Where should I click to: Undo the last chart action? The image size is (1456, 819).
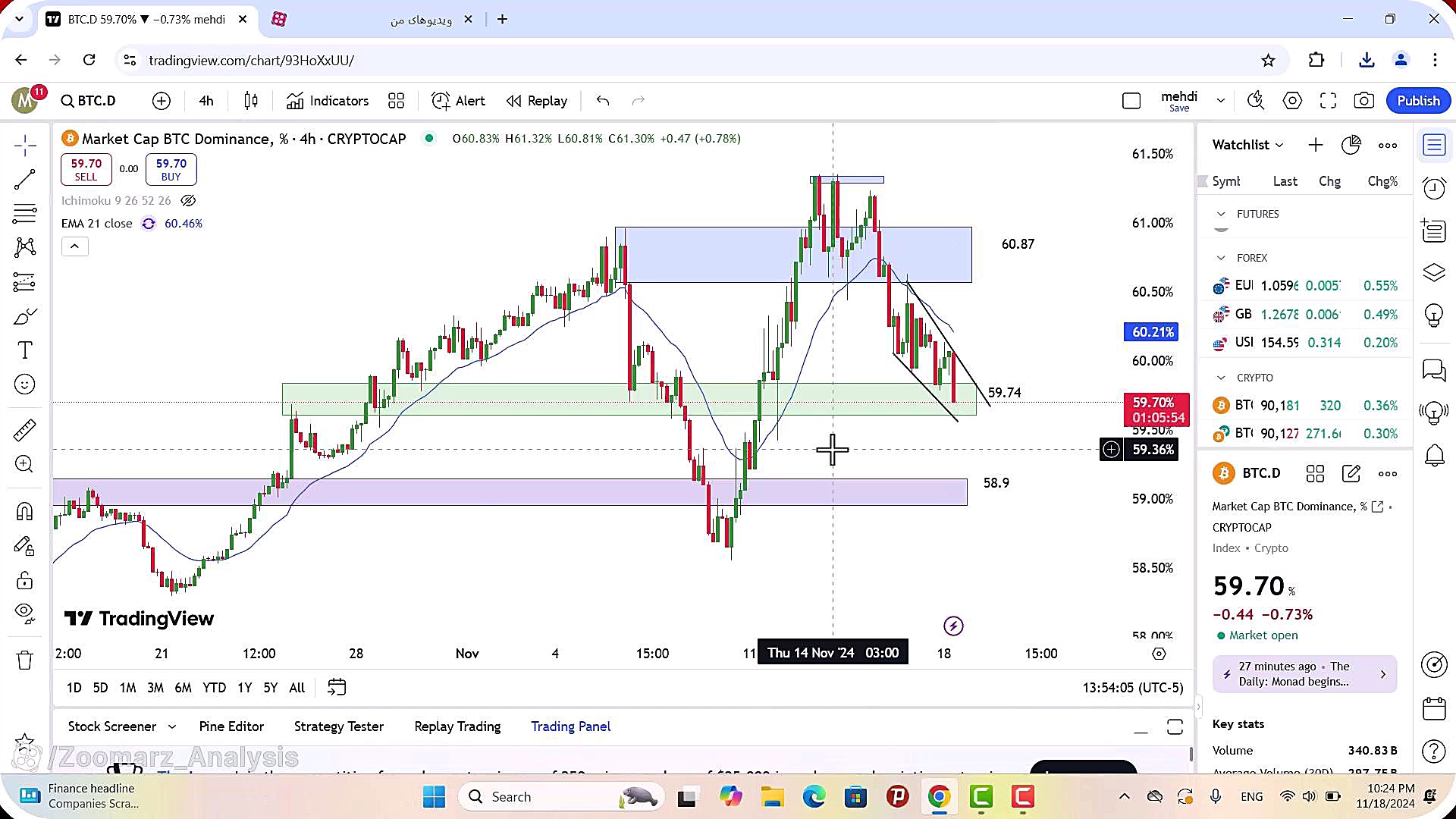click(x=603, y=101)
